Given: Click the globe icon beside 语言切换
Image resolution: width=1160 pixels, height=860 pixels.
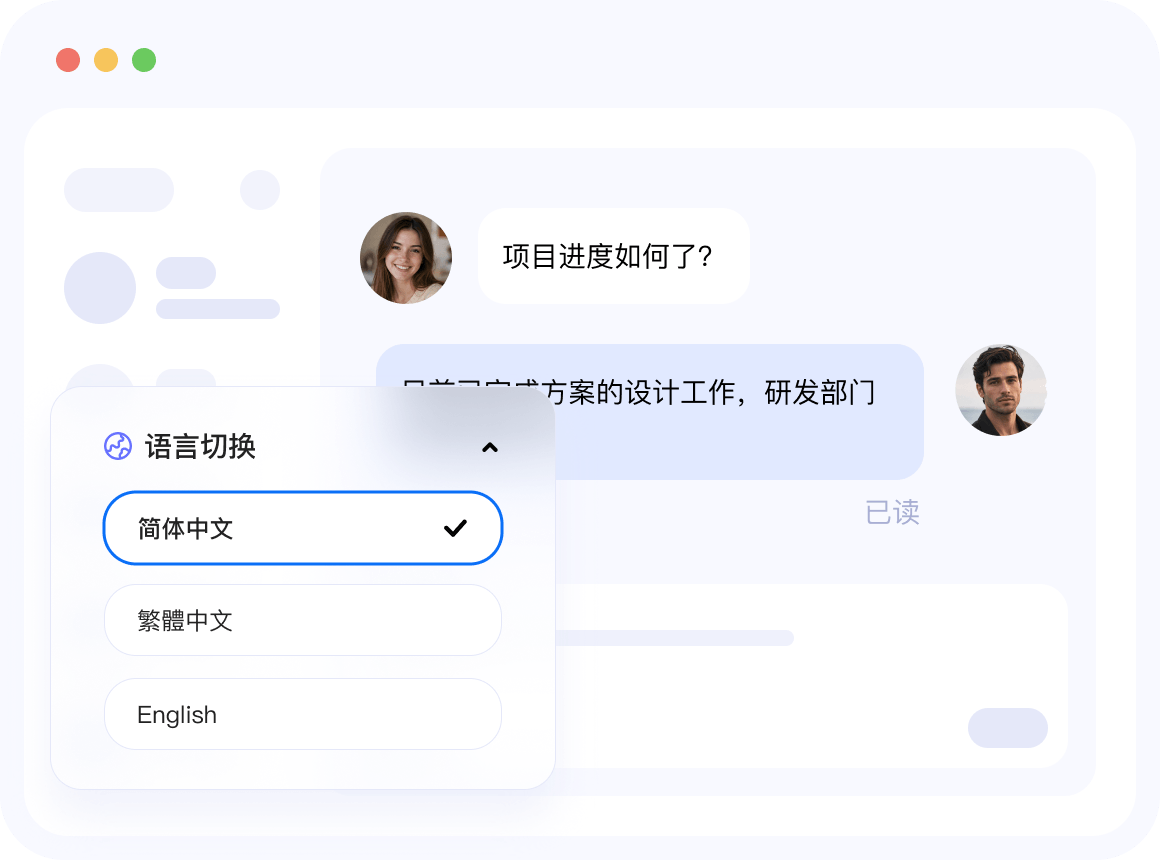Looking at the screenshot, I should pos(118,446).
